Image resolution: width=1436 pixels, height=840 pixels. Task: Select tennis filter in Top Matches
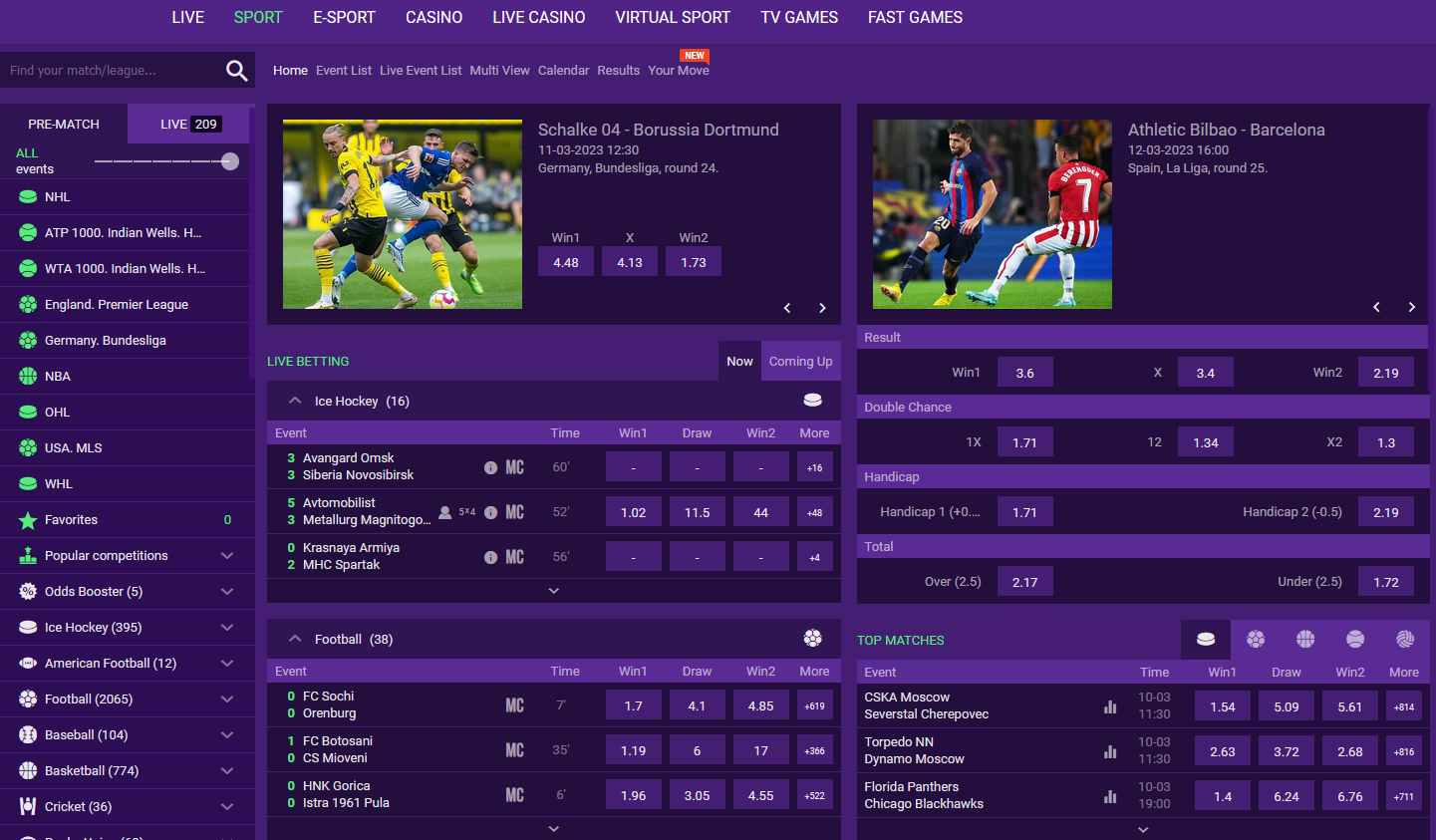1355,640
